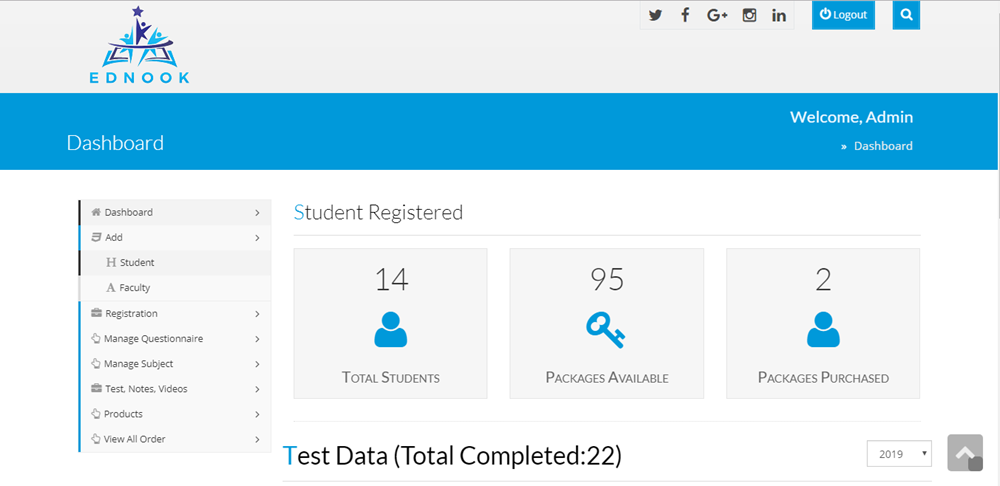Click the Packages Available key icon

[606, 329]
